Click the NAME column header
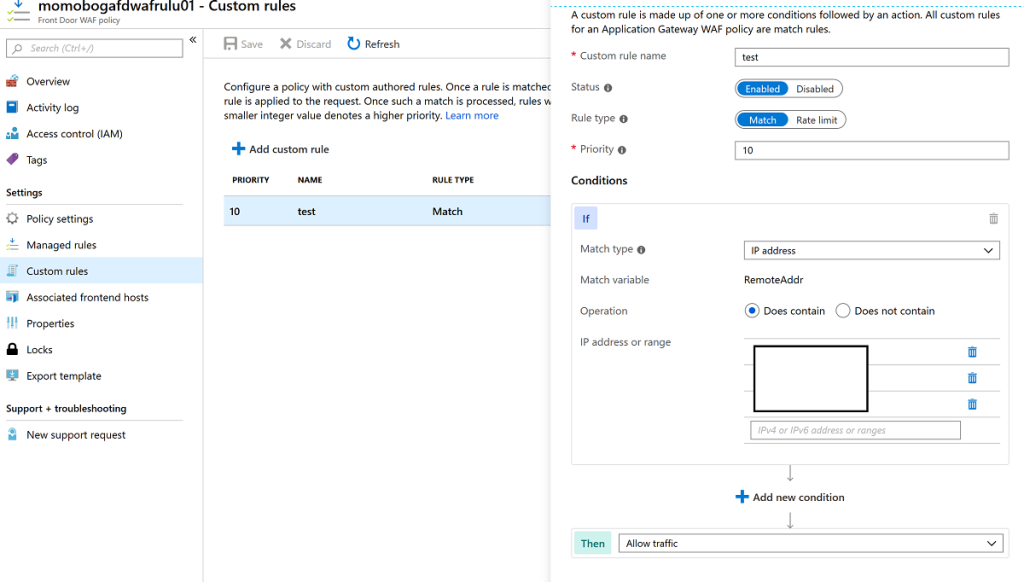 point(310,180)
